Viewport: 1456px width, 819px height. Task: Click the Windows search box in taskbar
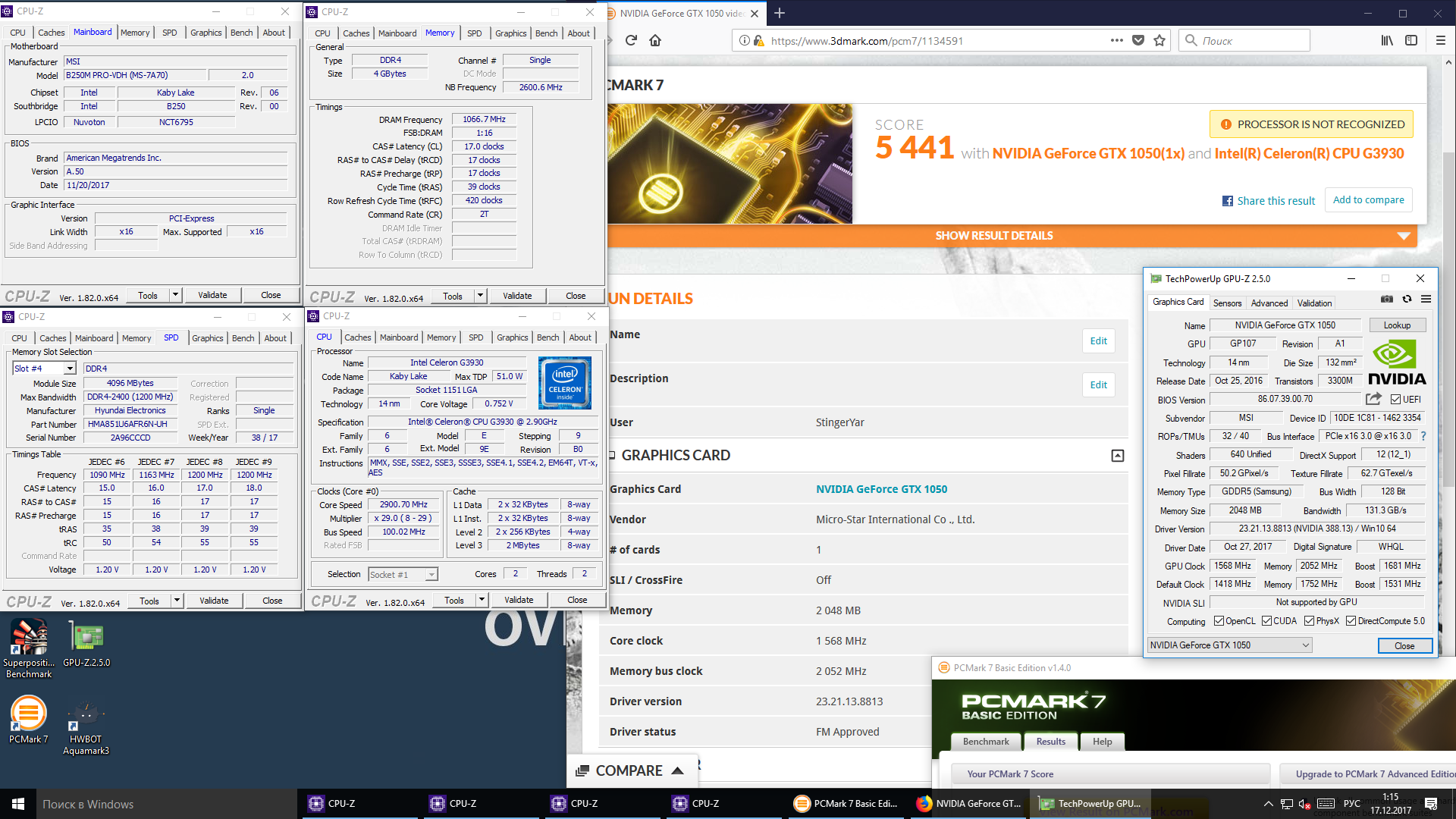click(x=167, y=804)
